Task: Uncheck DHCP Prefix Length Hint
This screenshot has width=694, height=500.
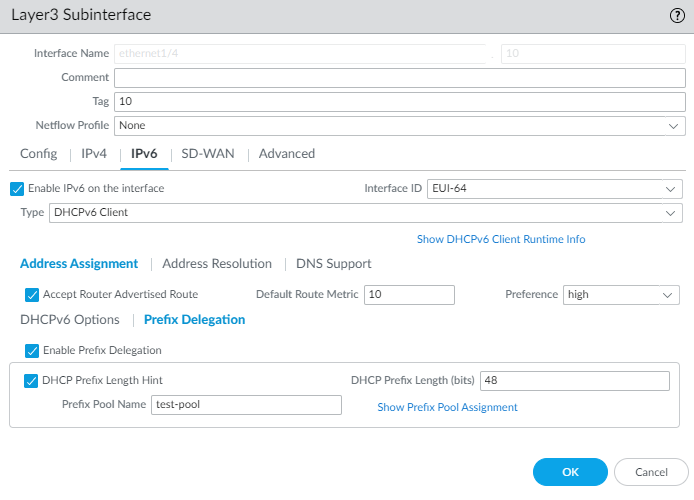Action: coord(31,380)
